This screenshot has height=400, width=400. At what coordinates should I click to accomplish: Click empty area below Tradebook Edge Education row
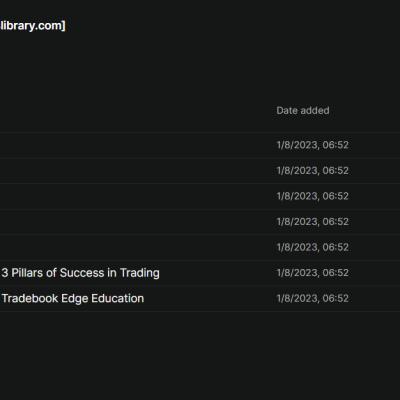click(200, 353)
